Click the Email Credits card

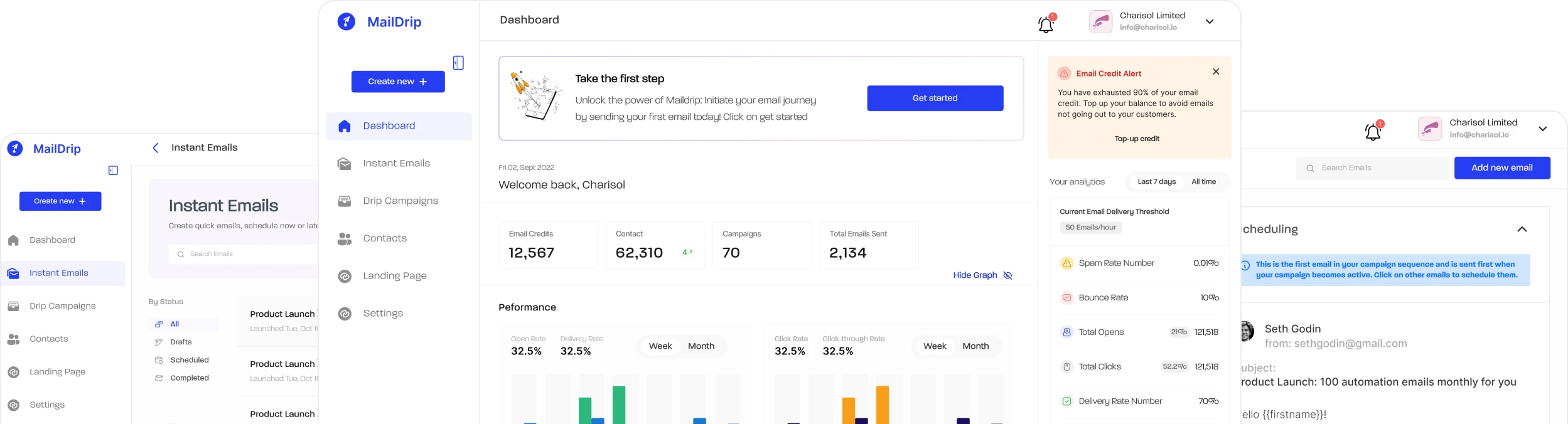(x=548, y=245)
